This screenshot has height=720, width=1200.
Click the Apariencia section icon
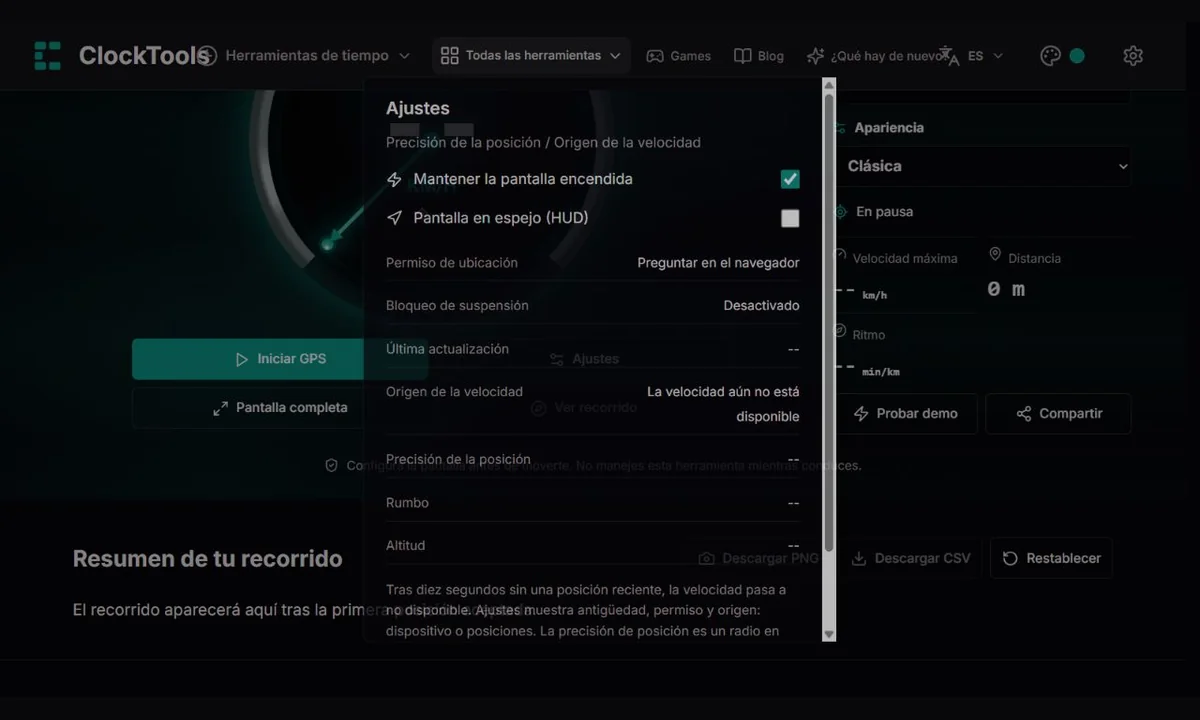(x=840, y=128)
